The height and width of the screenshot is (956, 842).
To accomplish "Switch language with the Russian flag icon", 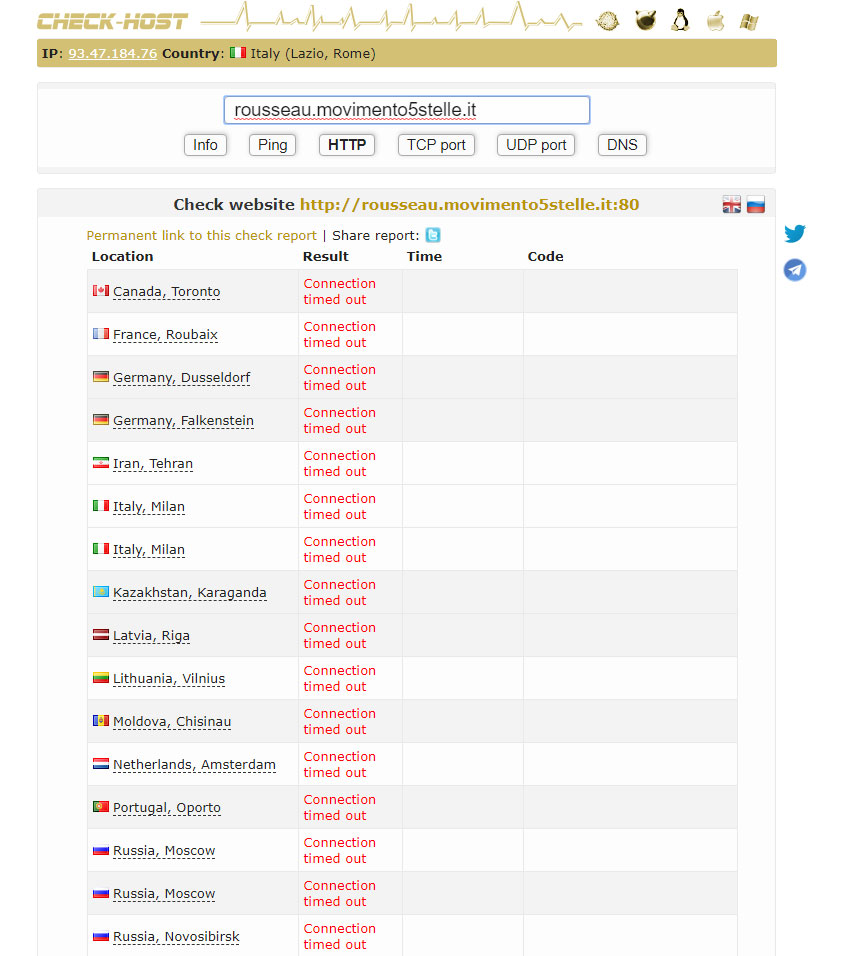I will coord(756,205).
